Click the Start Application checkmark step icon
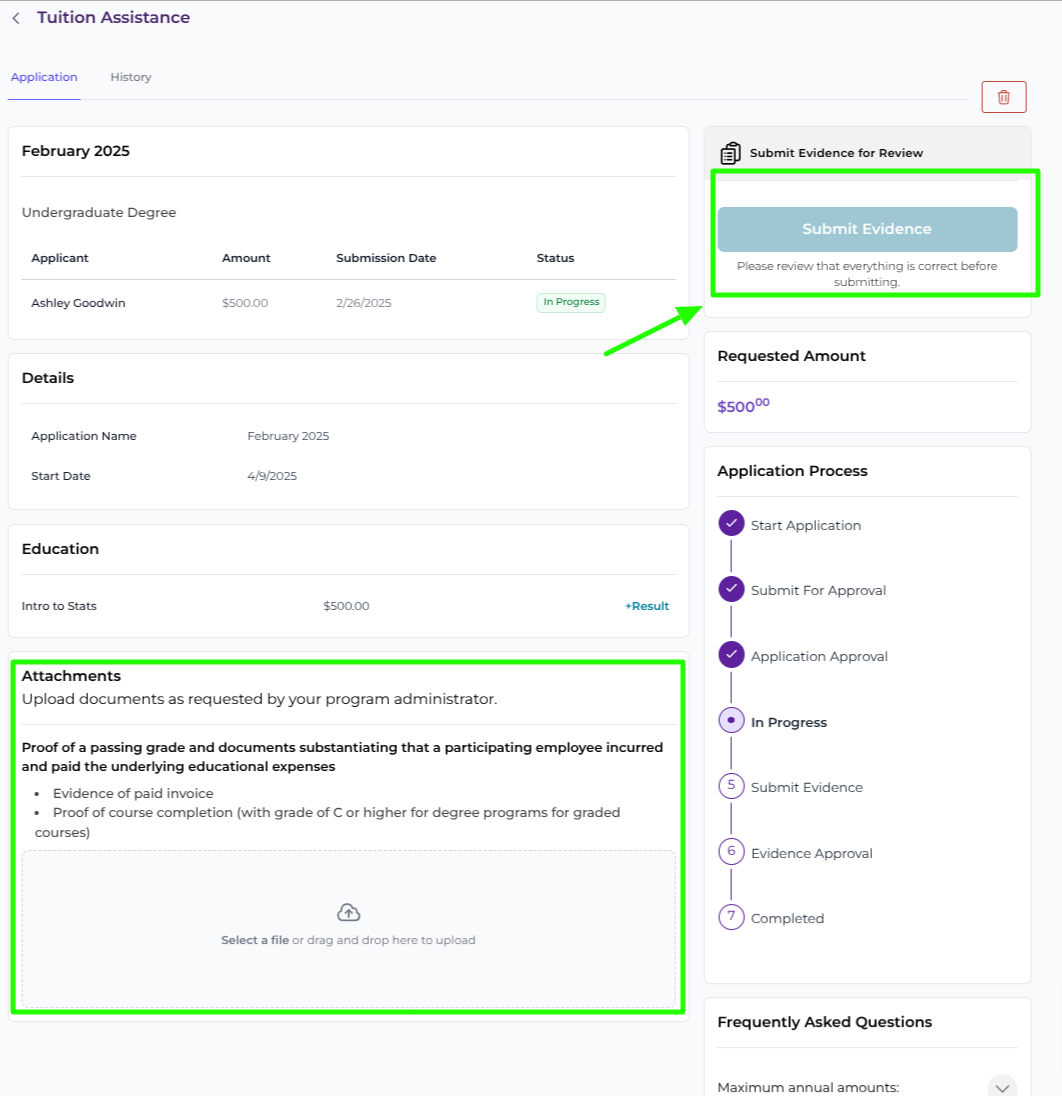 (731, 525)
